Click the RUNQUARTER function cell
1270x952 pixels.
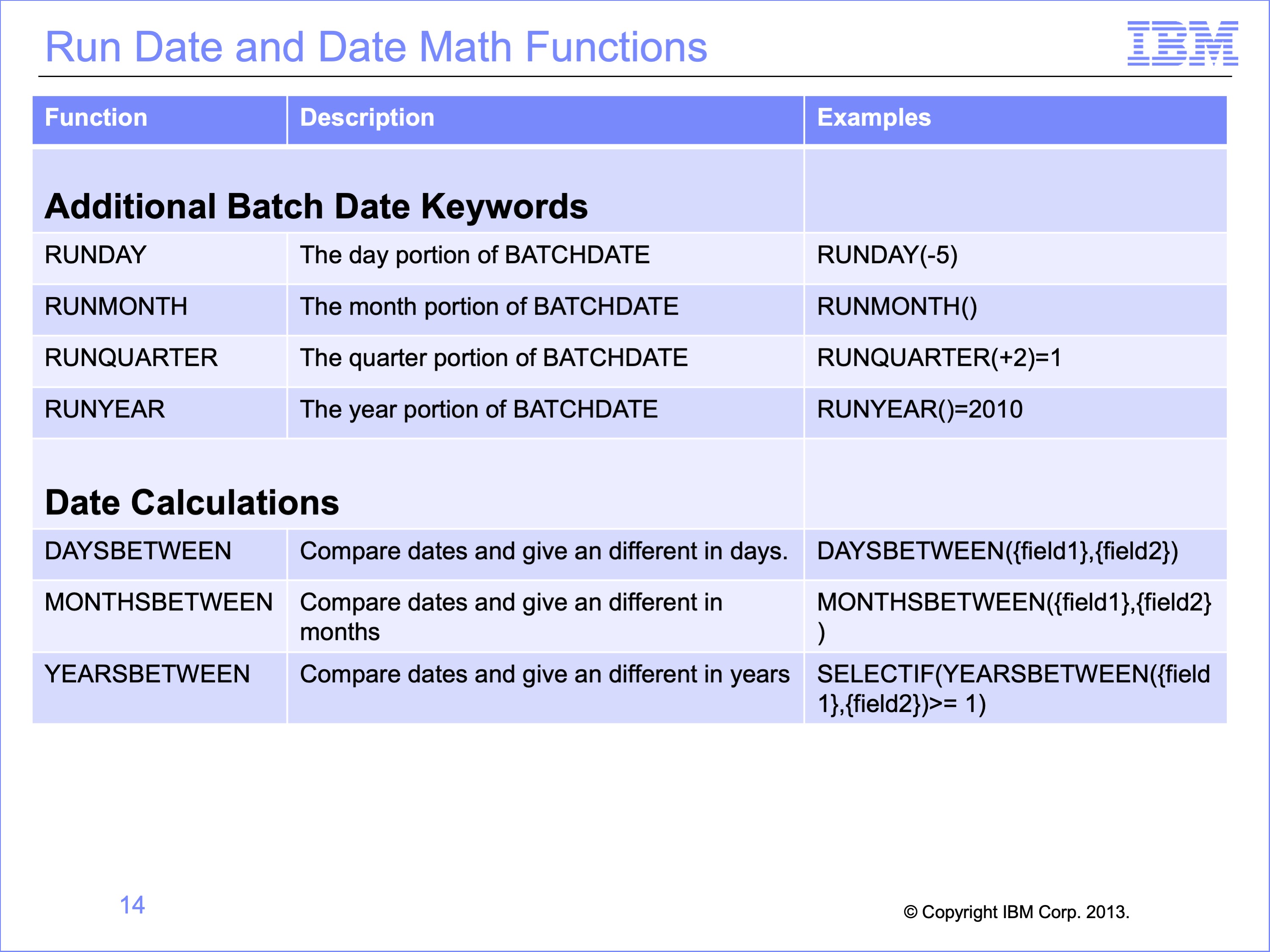click(160, 361)
